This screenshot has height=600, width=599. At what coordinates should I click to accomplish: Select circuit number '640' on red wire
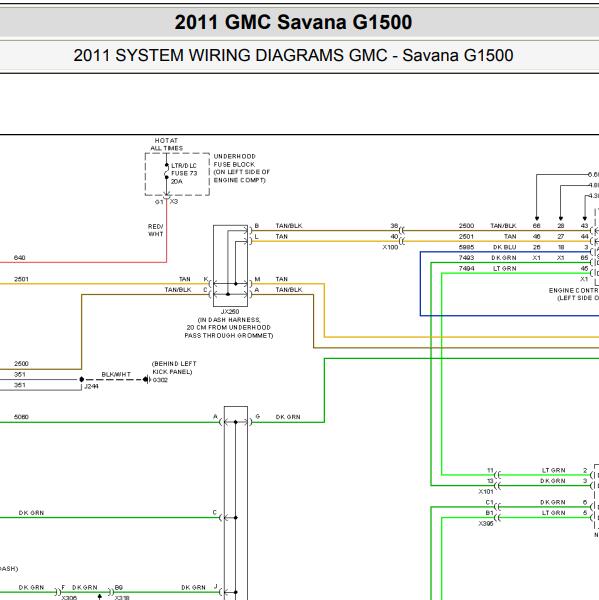20,258
